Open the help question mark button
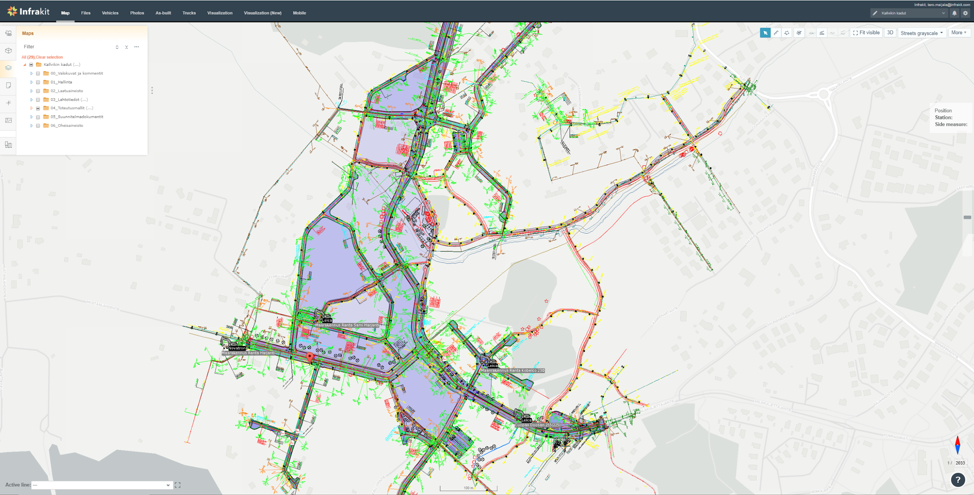The height and width of the screenshot is (495, 974). (957, 480)
